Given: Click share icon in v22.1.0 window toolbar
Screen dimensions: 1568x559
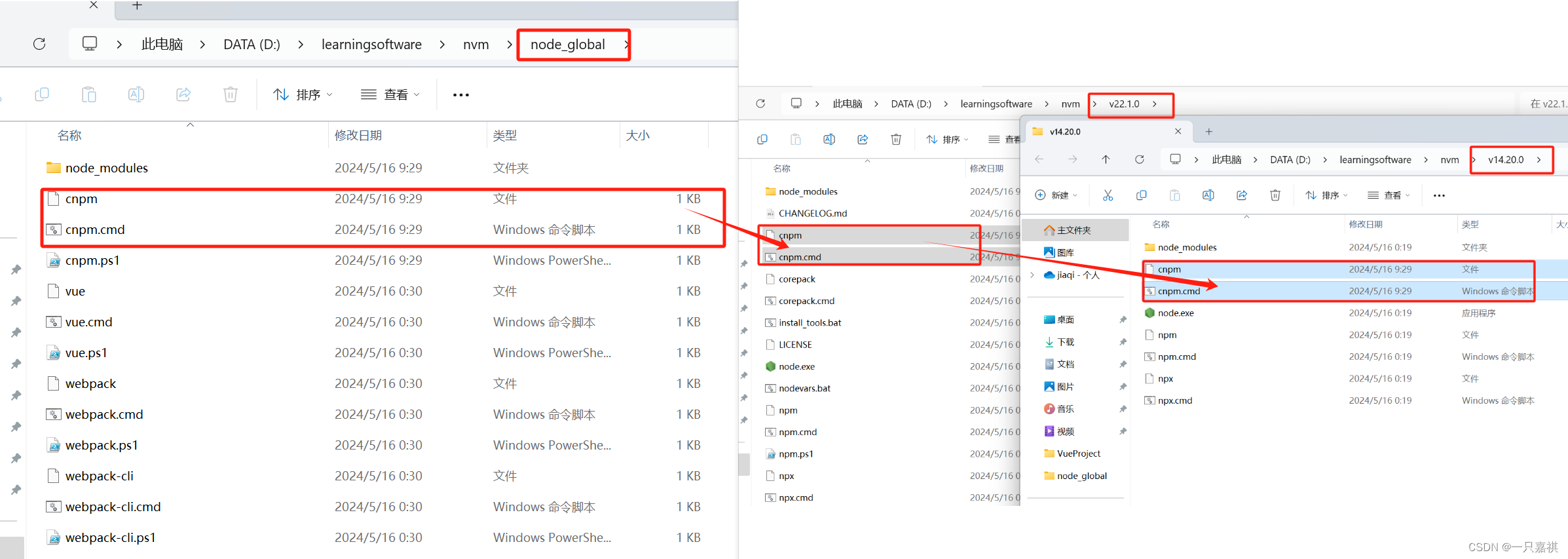Looking at the screenshot, I should [x=863, y=139].
